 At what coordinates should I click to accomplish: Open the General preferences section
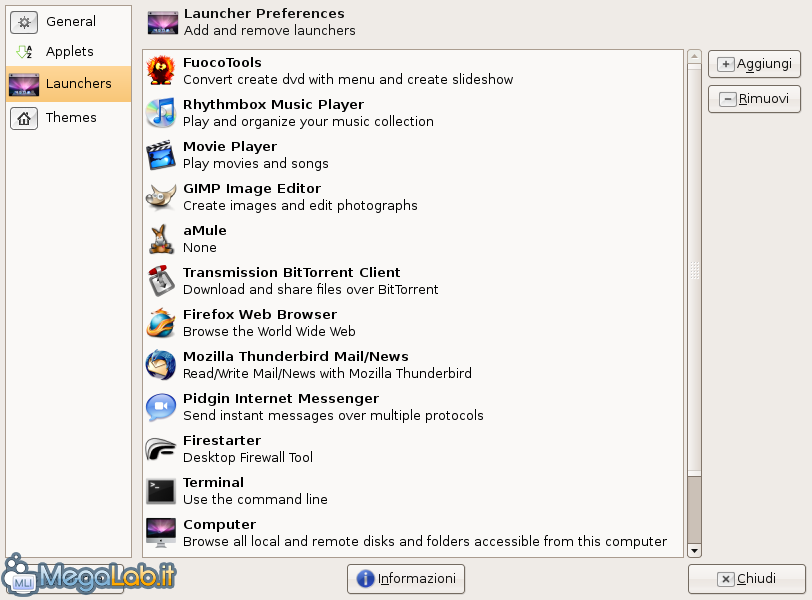coord(68,22)
